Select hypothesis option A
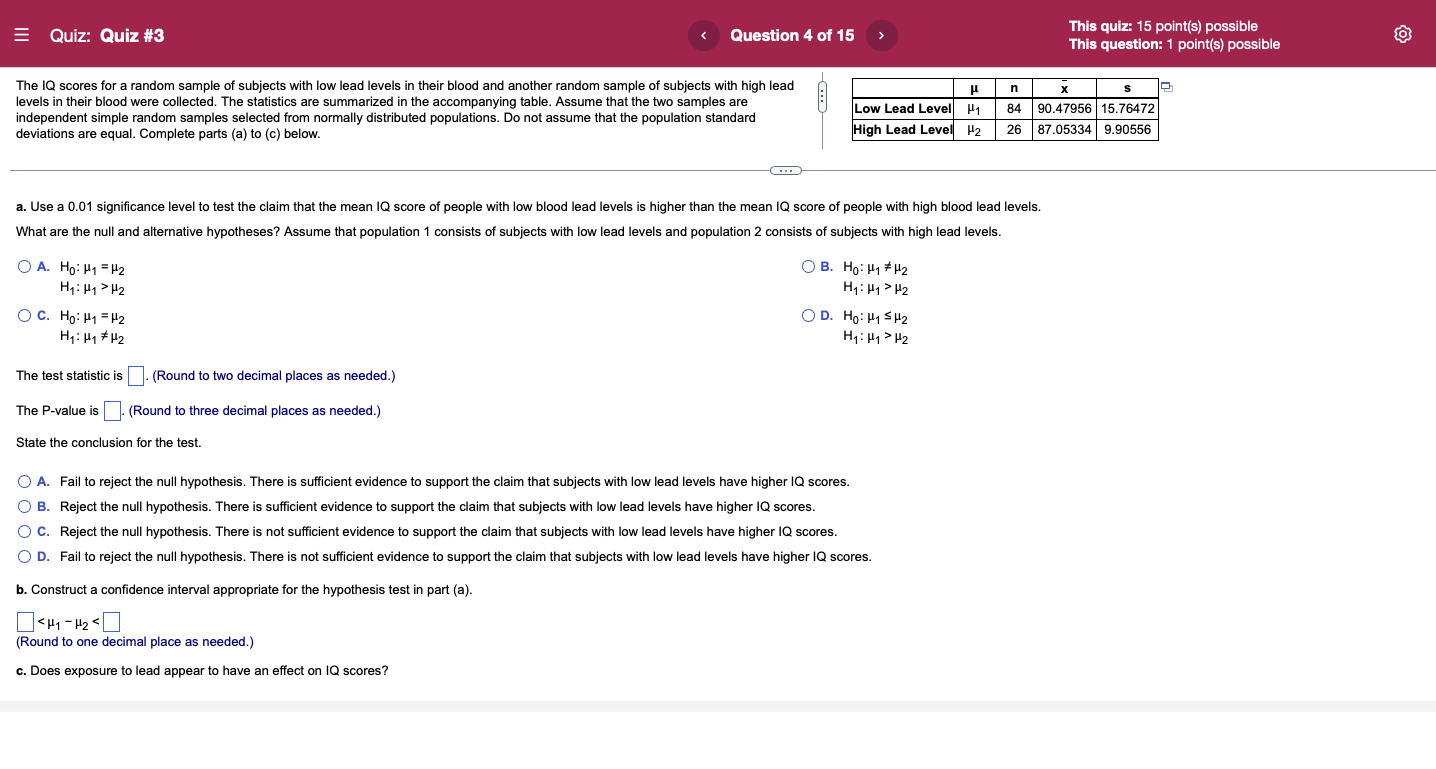 point(23,265)
